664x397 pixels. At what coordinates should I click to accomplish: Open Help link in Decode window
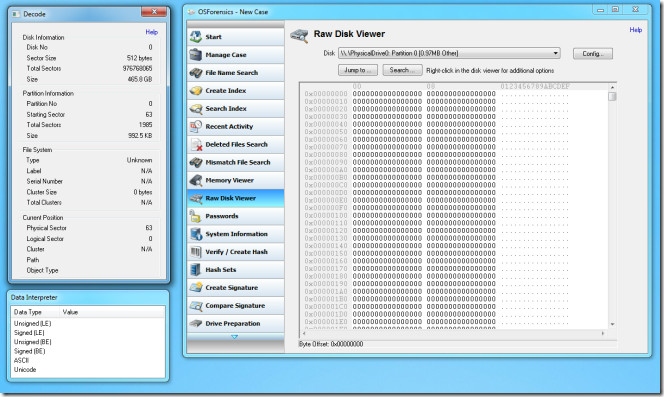(152, 32)
